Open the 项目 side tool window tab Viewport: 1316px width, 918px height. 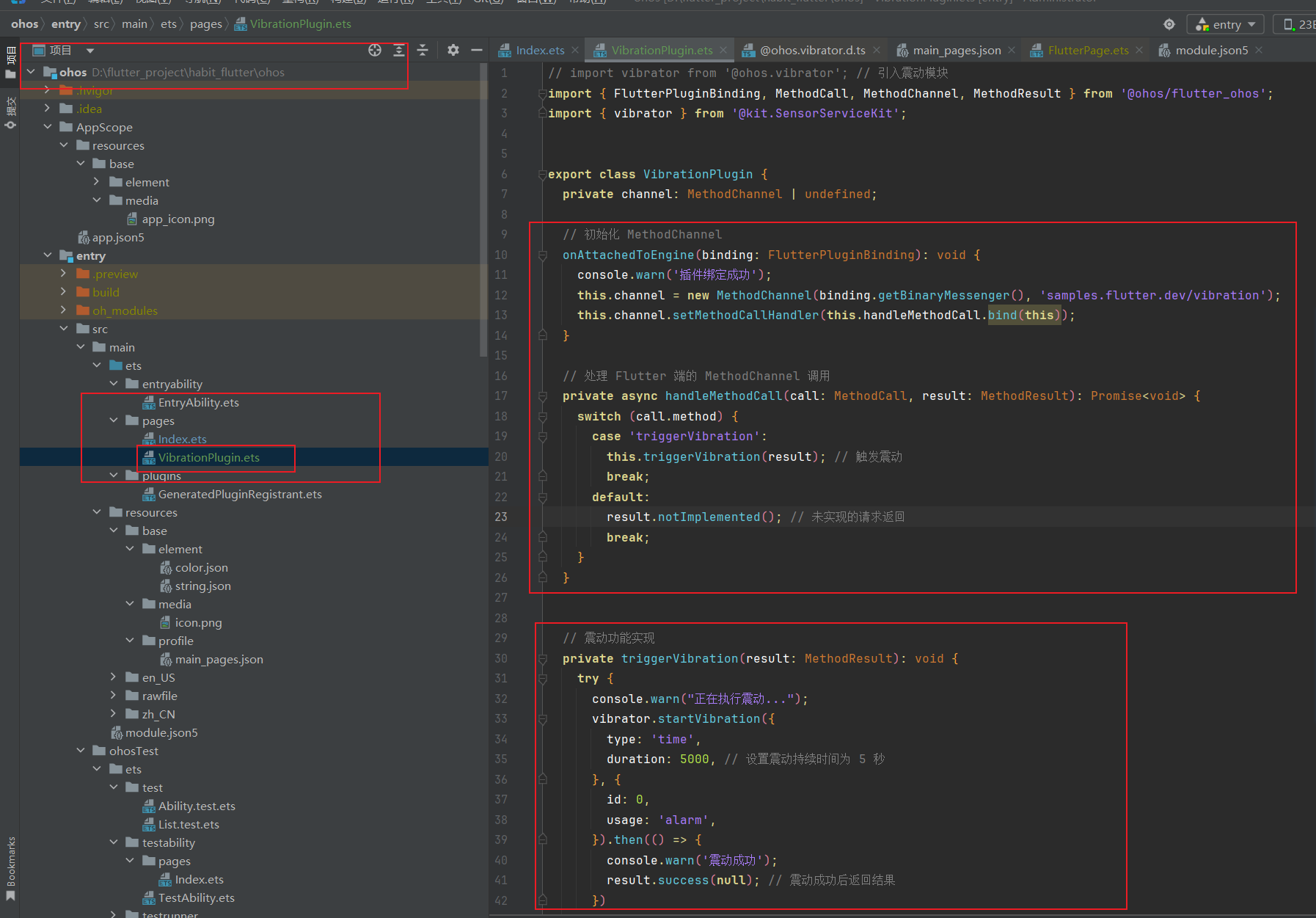tap(10, 63)
